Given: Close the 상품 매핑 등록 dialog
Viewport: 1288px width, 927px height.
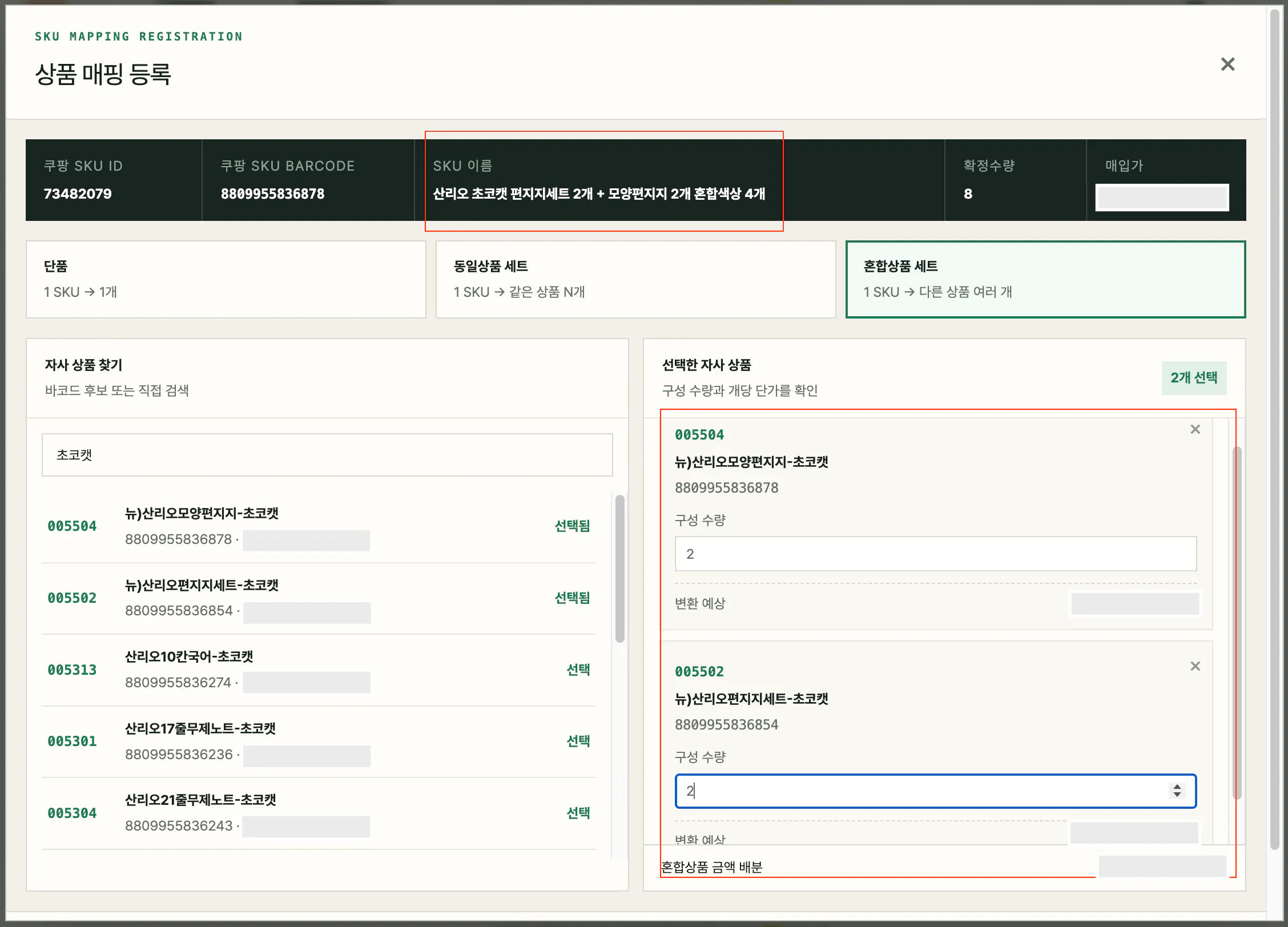Looking at the screenshot, I should (1227, 64).
